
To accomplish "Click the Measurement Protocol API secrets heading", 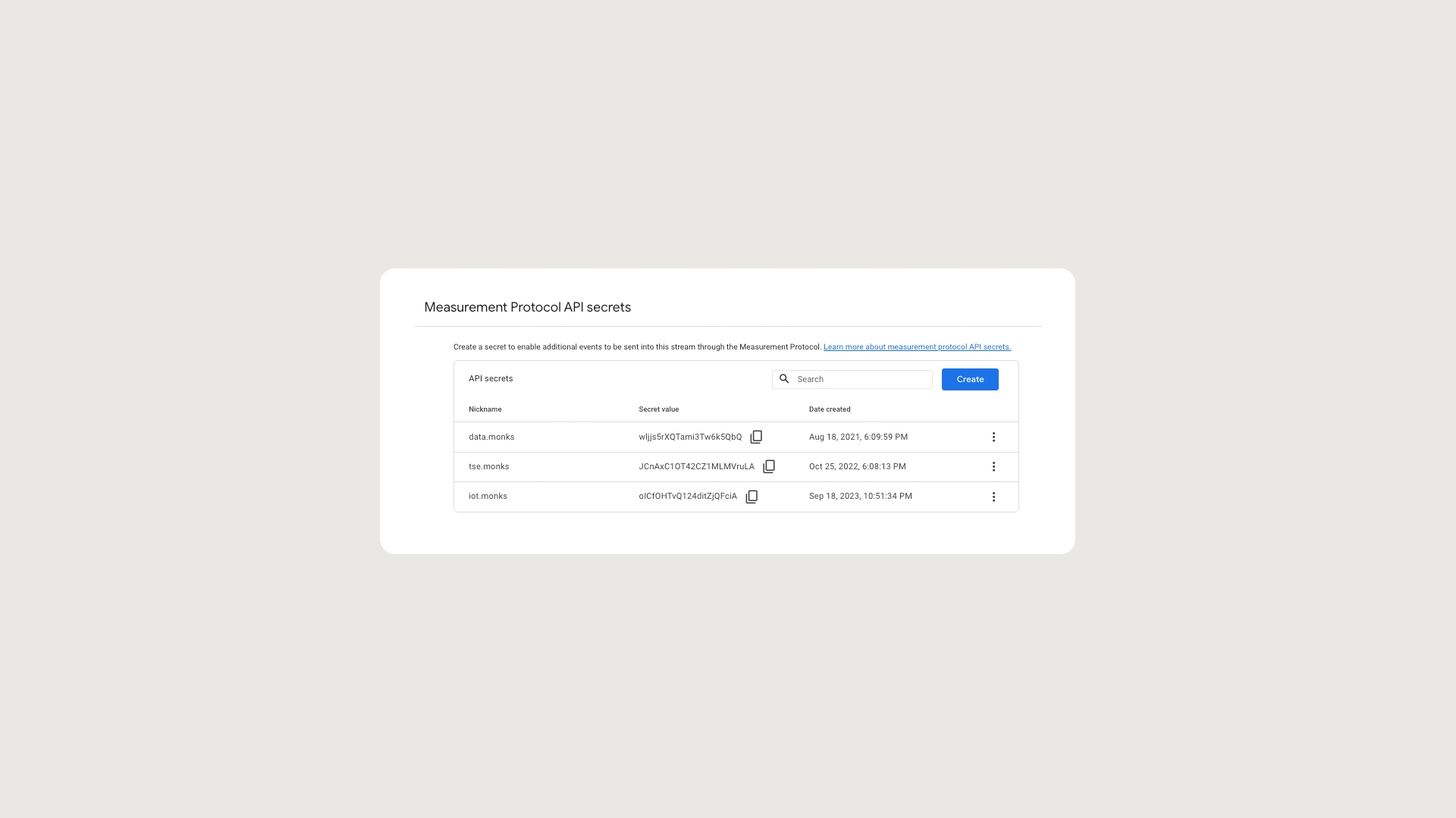I will [527, 307].
